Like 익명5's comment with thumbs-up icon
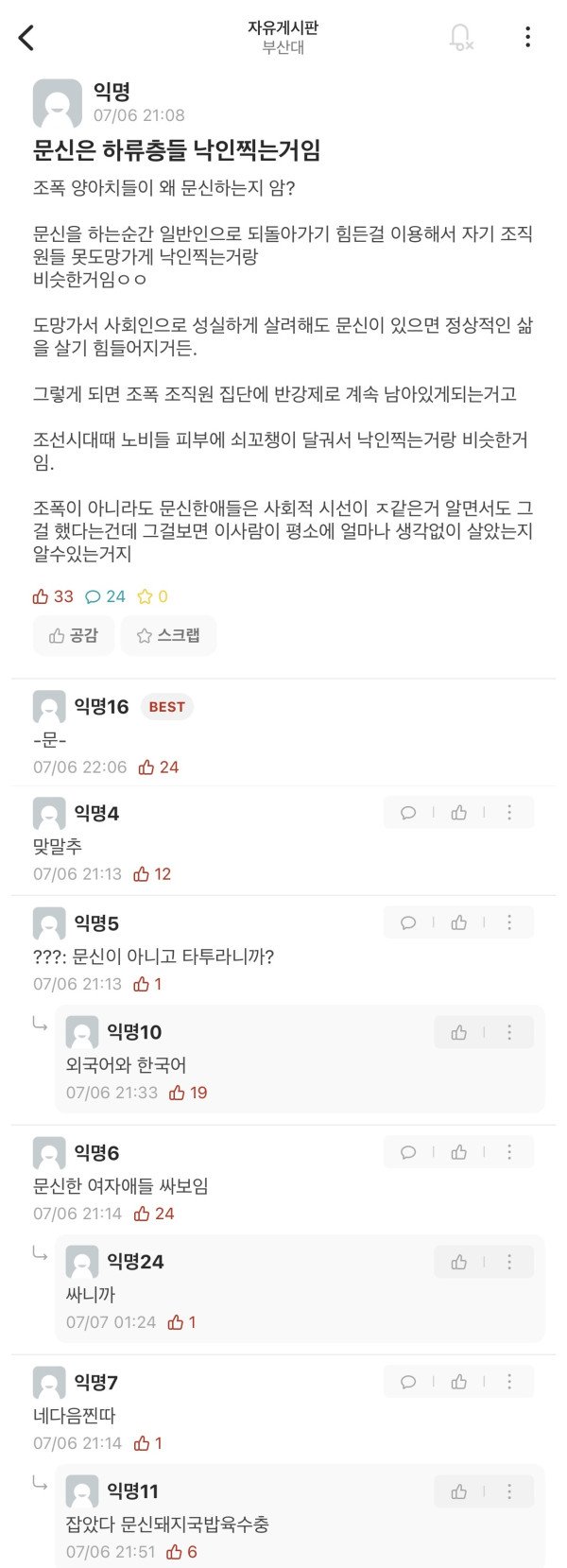This screenshot has width=567, height=1568. pyautogui.click(x=459, y=922)
